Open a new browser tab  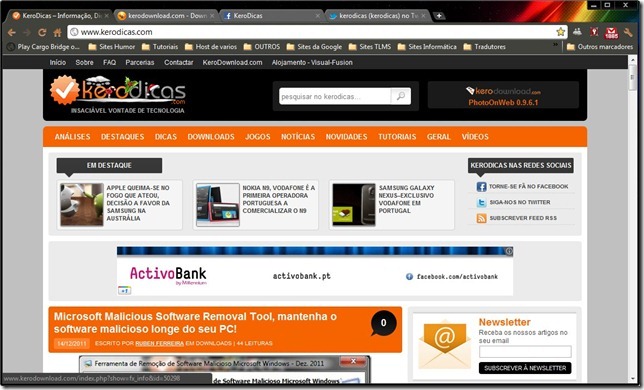(439, 16)
